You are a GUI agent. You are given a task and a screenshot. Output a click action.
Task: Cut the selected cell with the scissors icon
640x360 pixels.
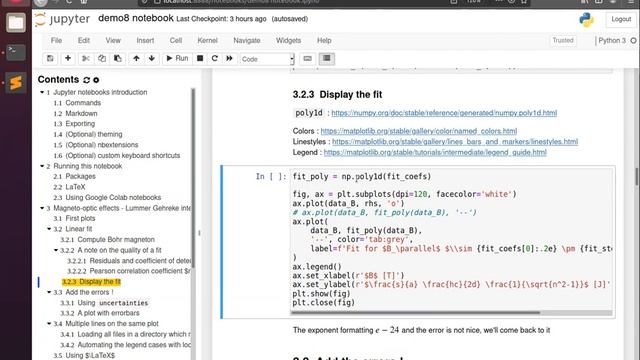(86, 58)
